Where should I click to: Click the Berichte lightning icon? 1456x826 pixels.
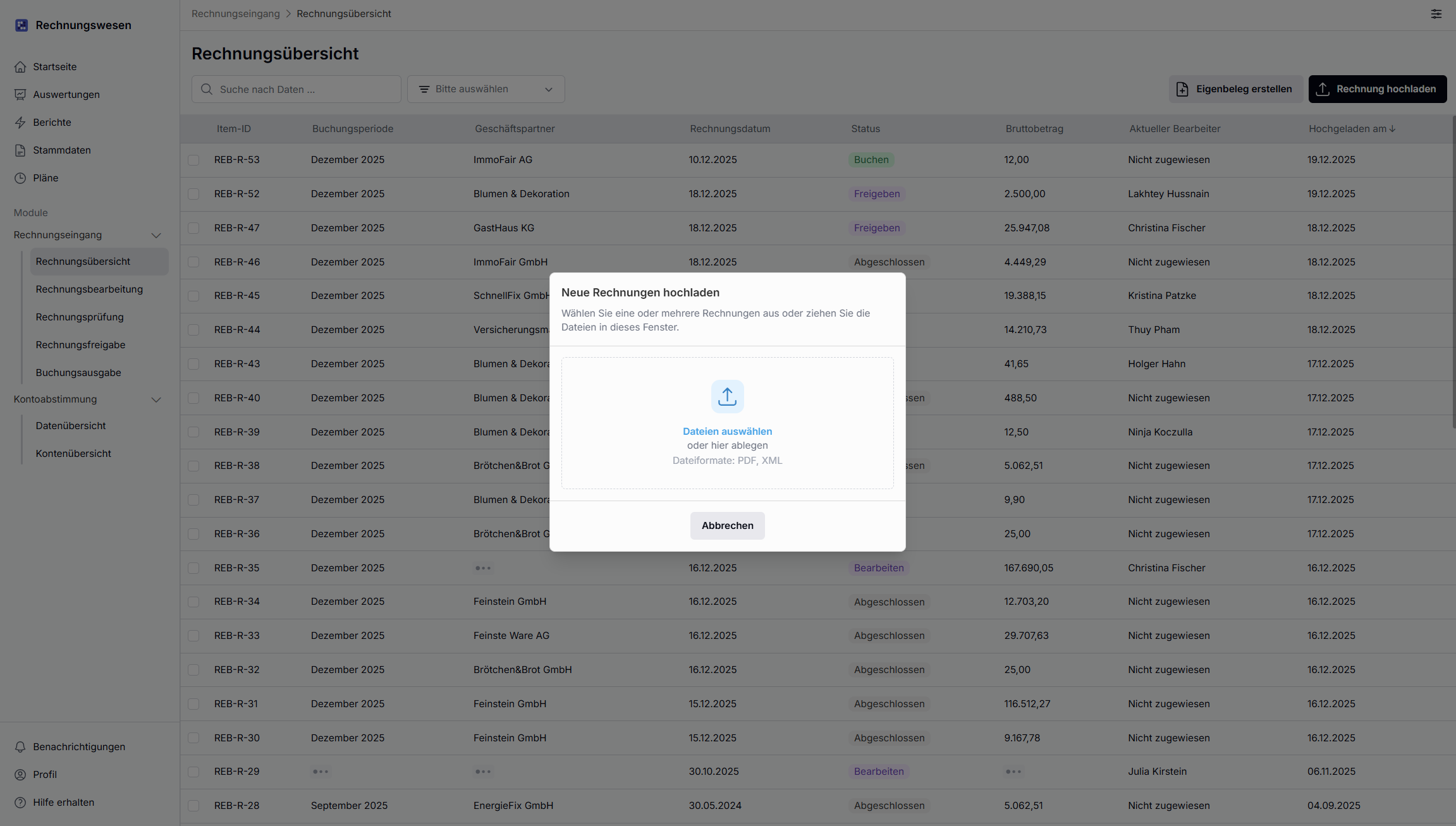pos(20,123)
